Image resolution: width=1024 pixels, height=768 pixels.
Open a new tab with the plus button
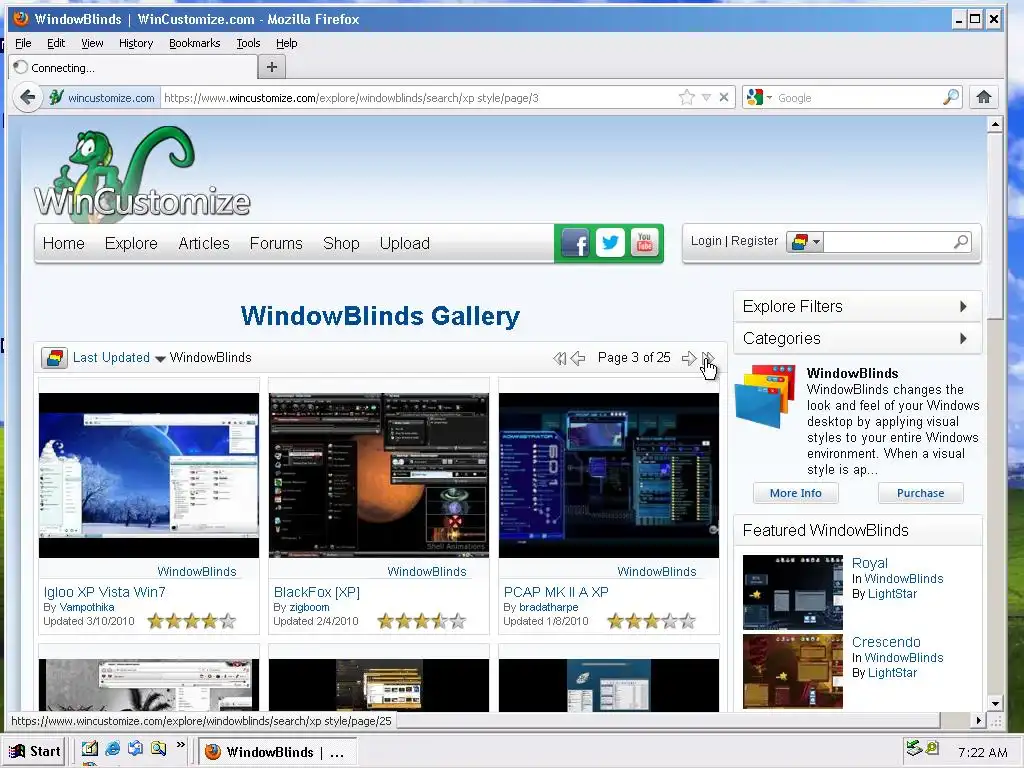click(272, 67)
